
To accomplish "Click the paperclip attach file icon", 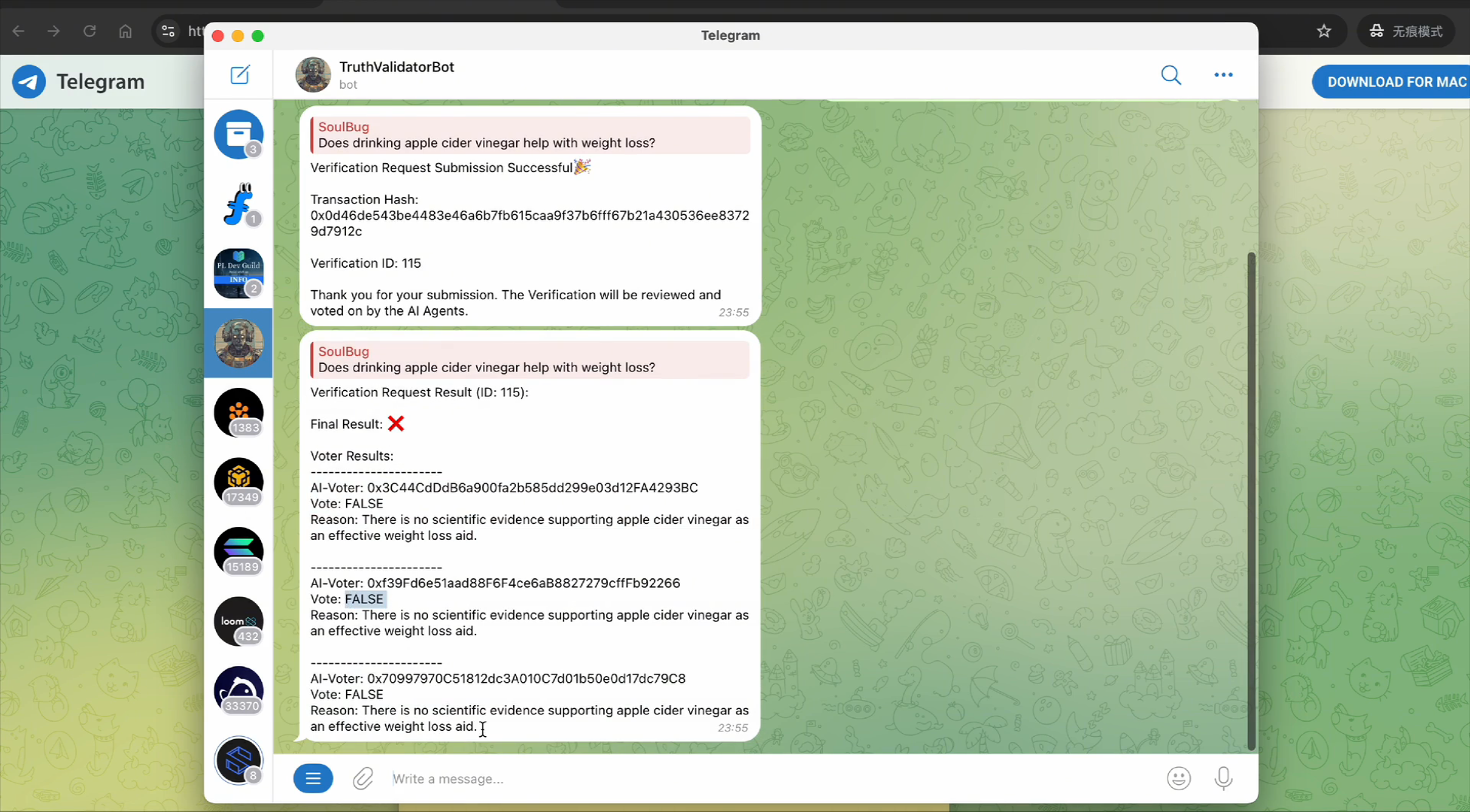I will (x=363, y=778).
